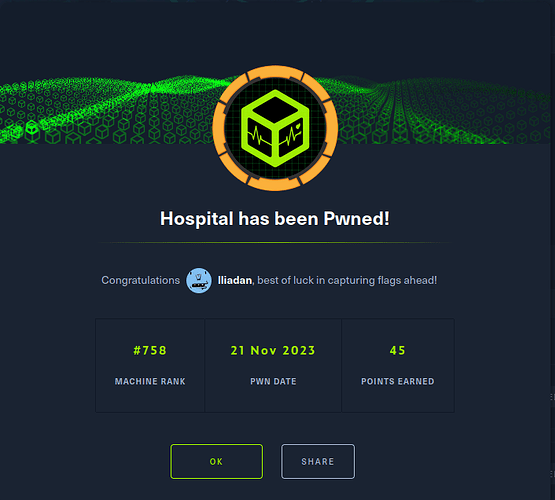Click the small heart on the cube
Viewport: 555px width, 500px height.
(x=298, y=125)
